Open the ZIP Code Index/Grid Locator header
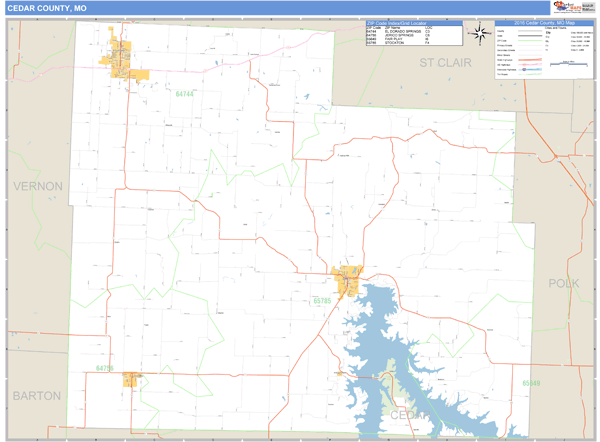 click(x=414, y=22)
